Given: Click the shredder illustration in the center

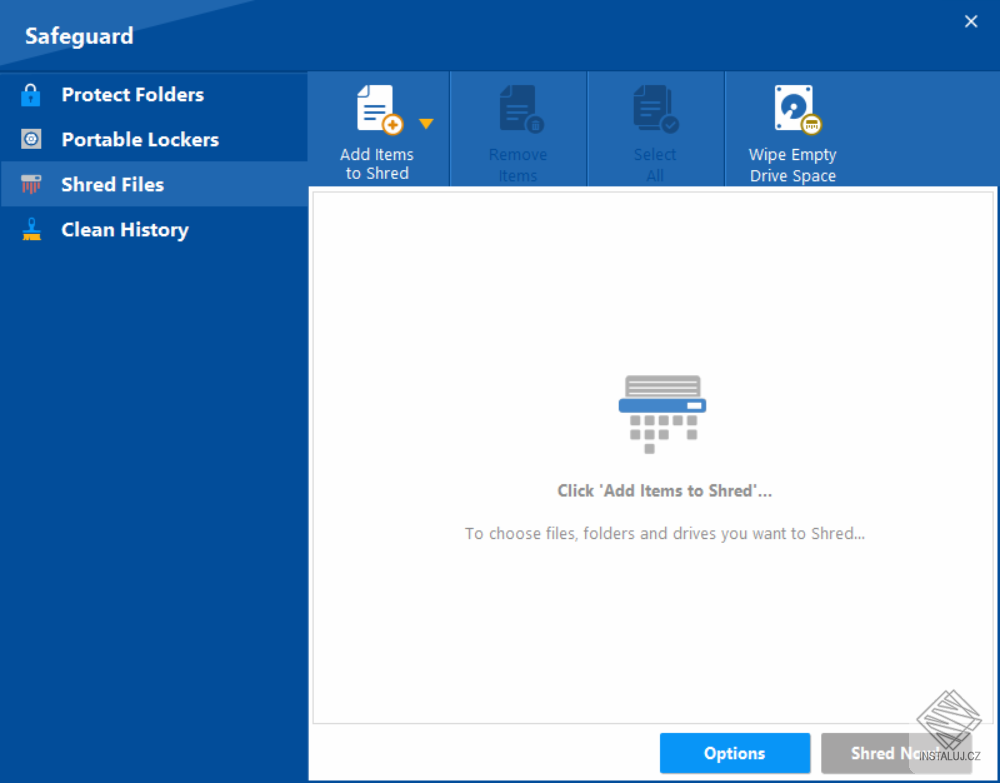Looking at the screenshot, I should tap(662, 410).
